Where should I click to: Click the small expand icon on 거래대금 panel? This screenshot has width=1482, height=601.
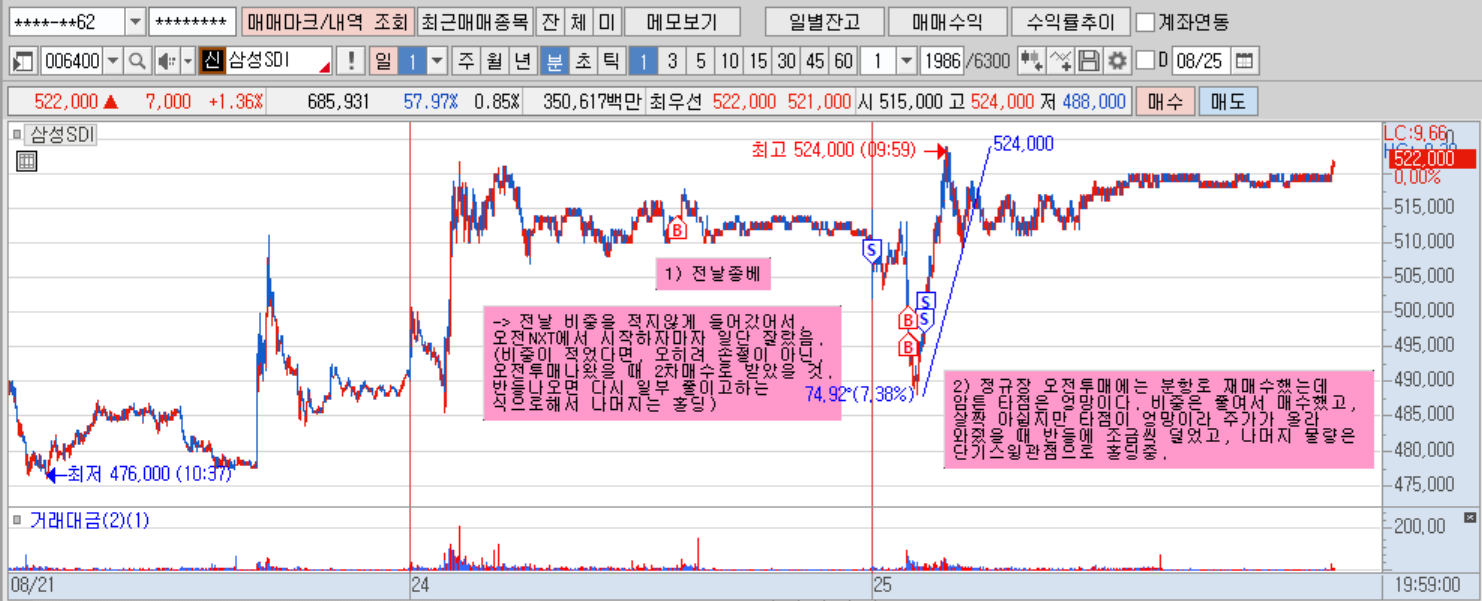point(1468,517)
